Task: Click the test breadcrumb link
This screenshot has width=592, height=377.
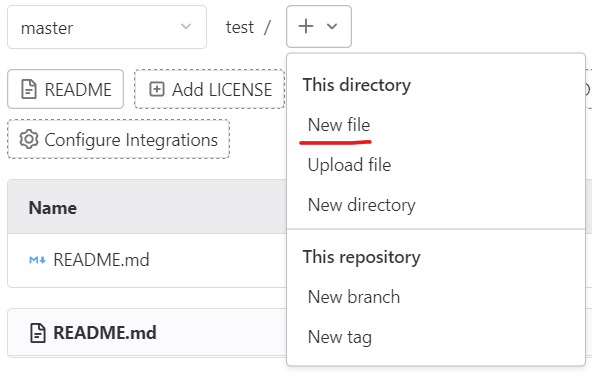Action: tap(240, 27)
